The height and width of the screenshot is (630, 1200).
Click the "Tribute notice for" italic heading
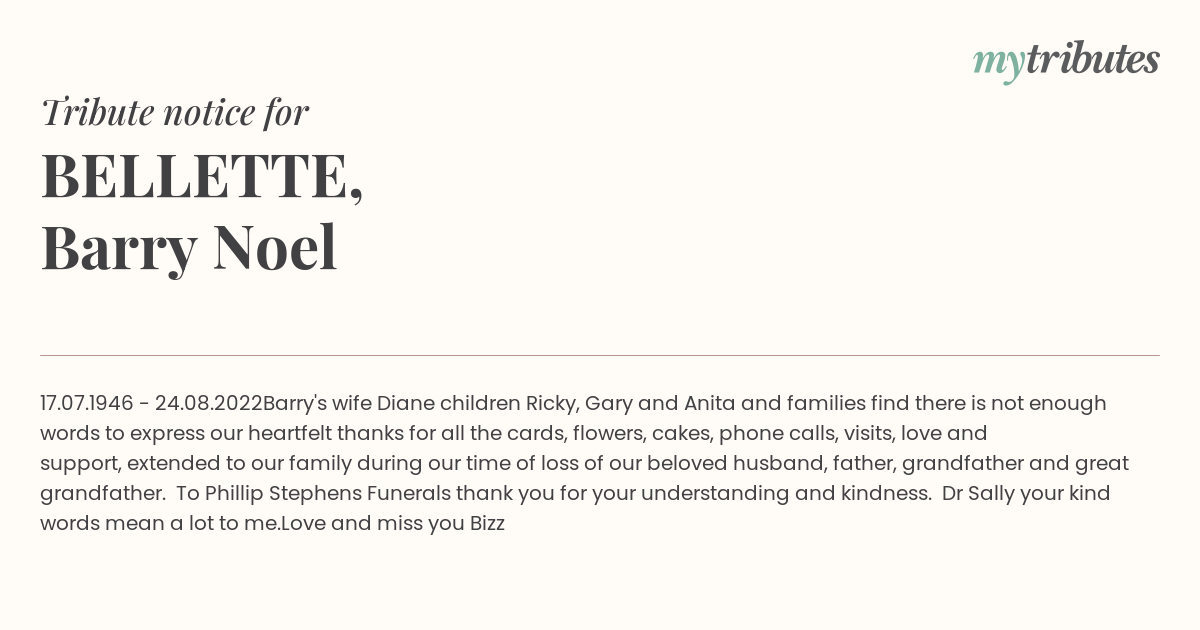pyautogui.click(x=175, y=112)
